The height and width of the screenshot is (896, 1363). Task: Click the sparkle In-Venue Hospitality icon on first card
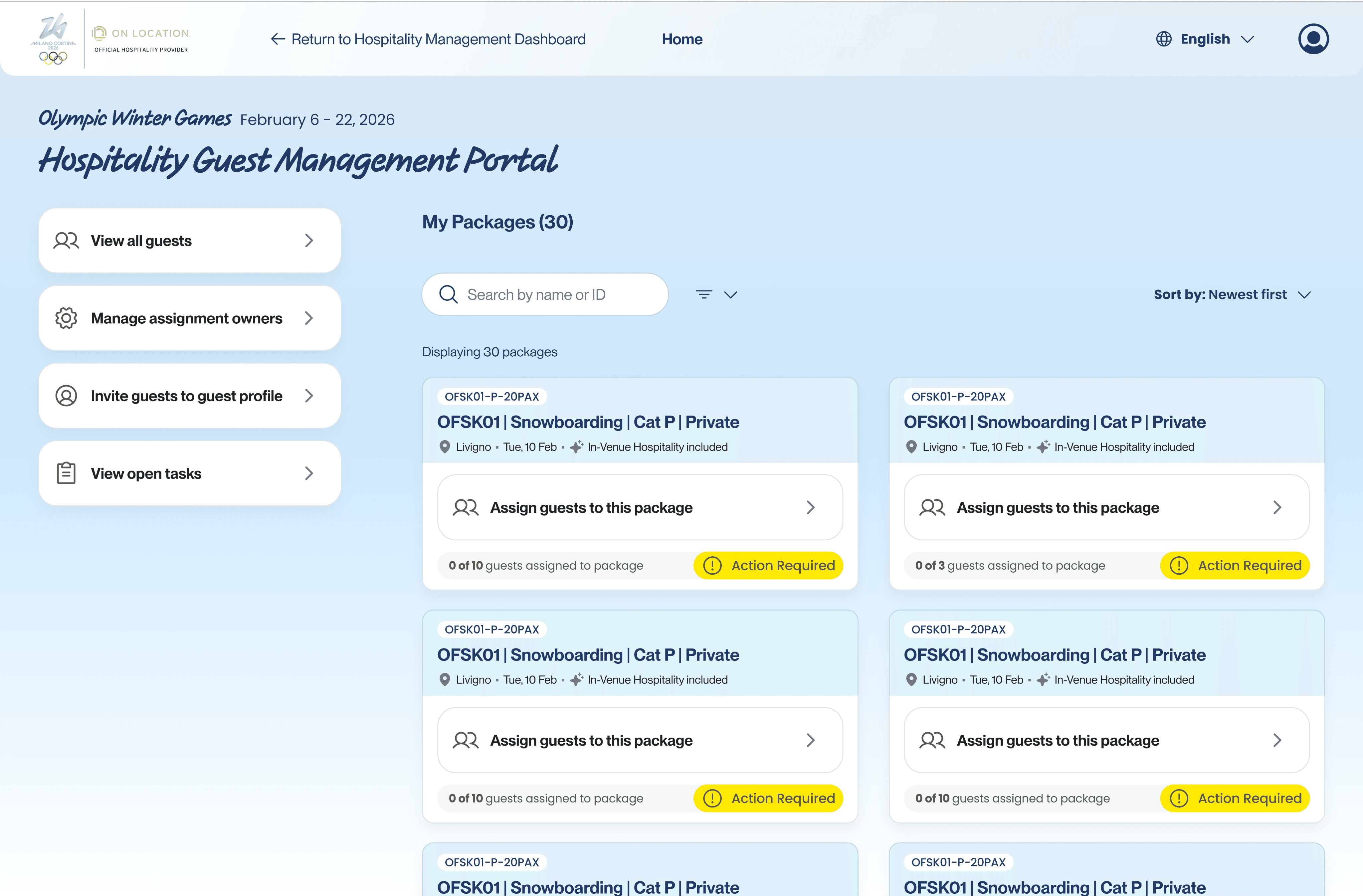coord(577,446)
